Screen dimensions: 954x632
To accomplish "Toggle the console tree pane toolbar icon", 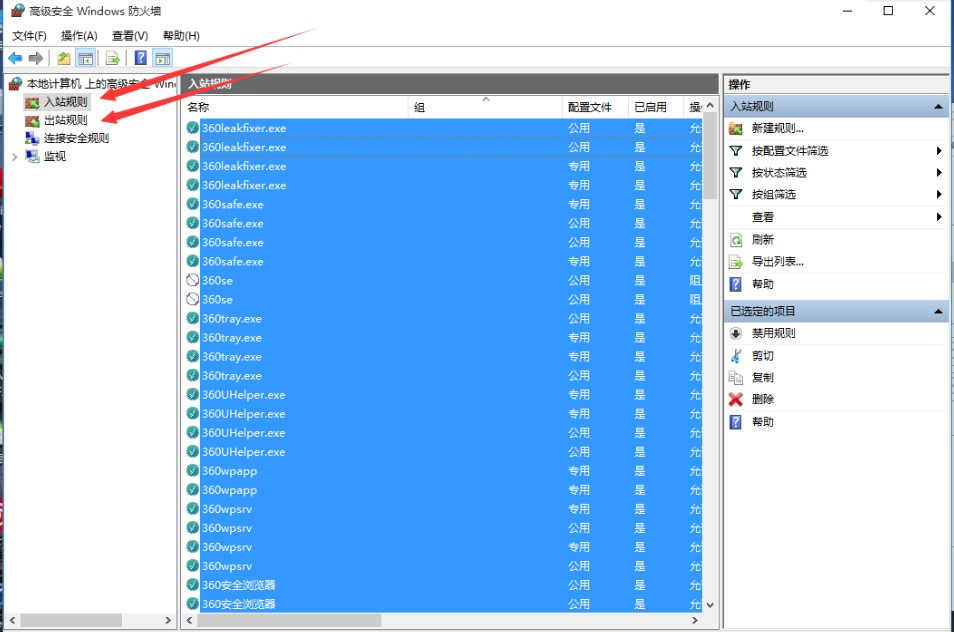I will [86, 58].
